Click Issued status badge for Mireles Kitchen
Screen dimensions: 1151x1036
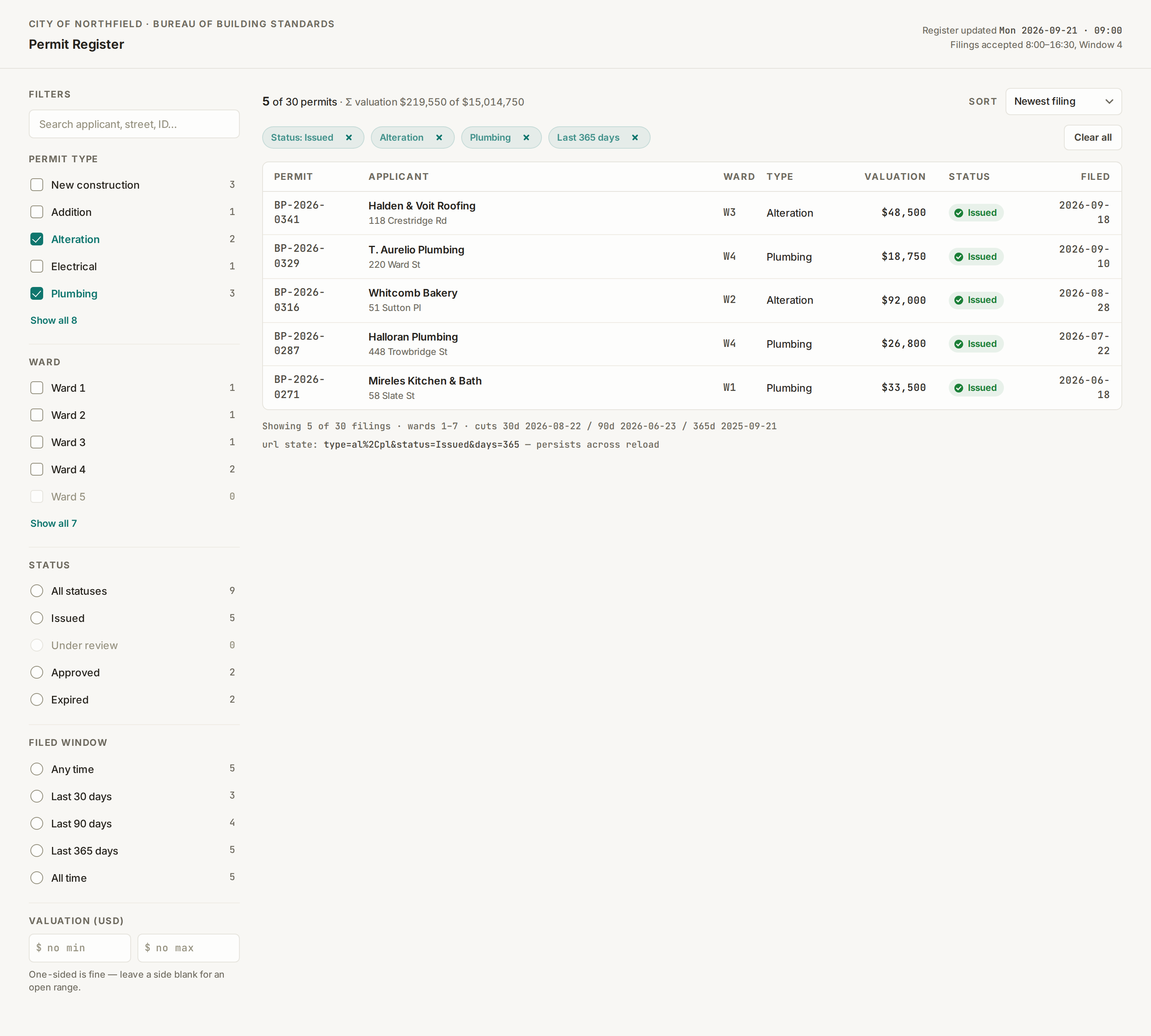tap(976, 388)
